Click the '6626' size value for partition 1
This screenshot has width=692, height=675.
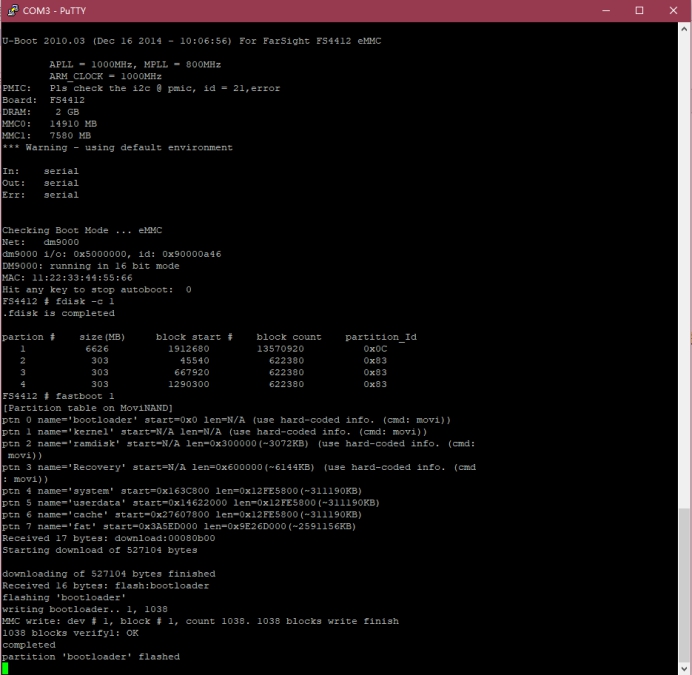(97, 349)
